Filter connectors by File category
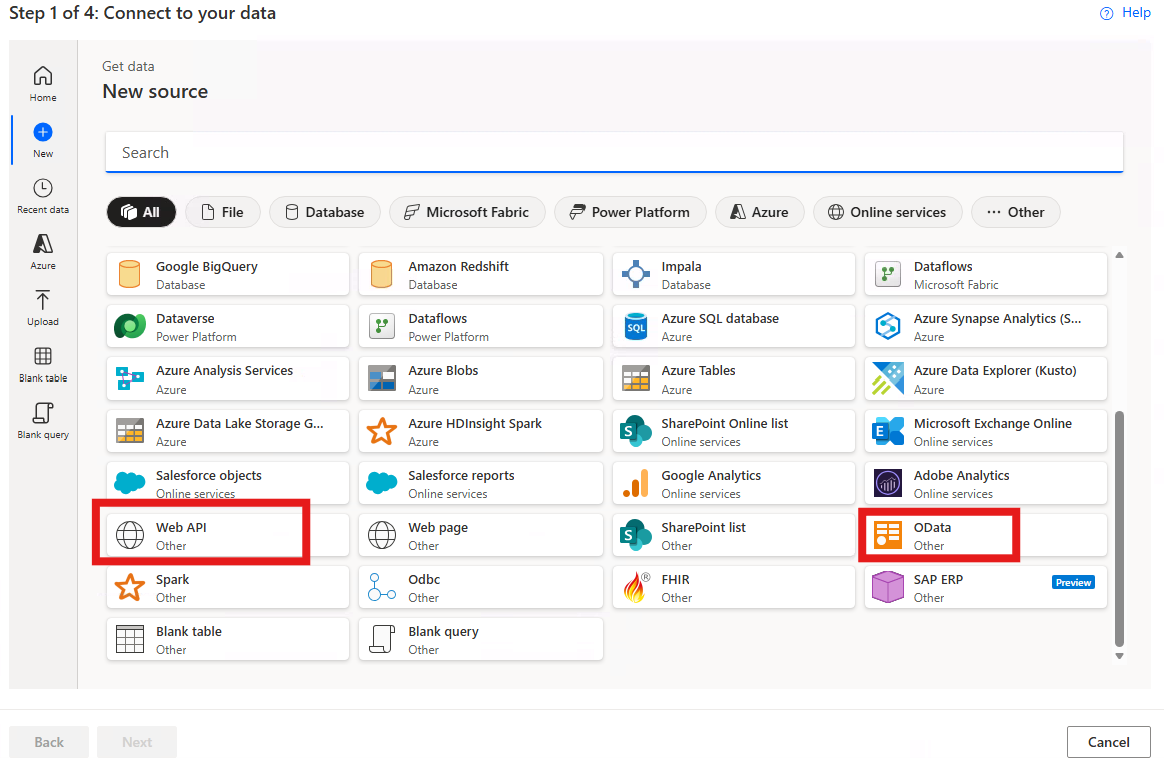 pyautogui.click(x=223, y=212)
